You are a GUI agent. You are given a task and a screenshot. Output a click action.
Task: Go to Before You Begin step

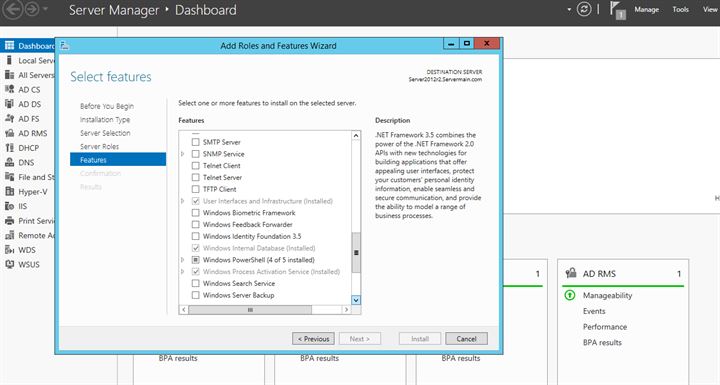pos(107,106)
